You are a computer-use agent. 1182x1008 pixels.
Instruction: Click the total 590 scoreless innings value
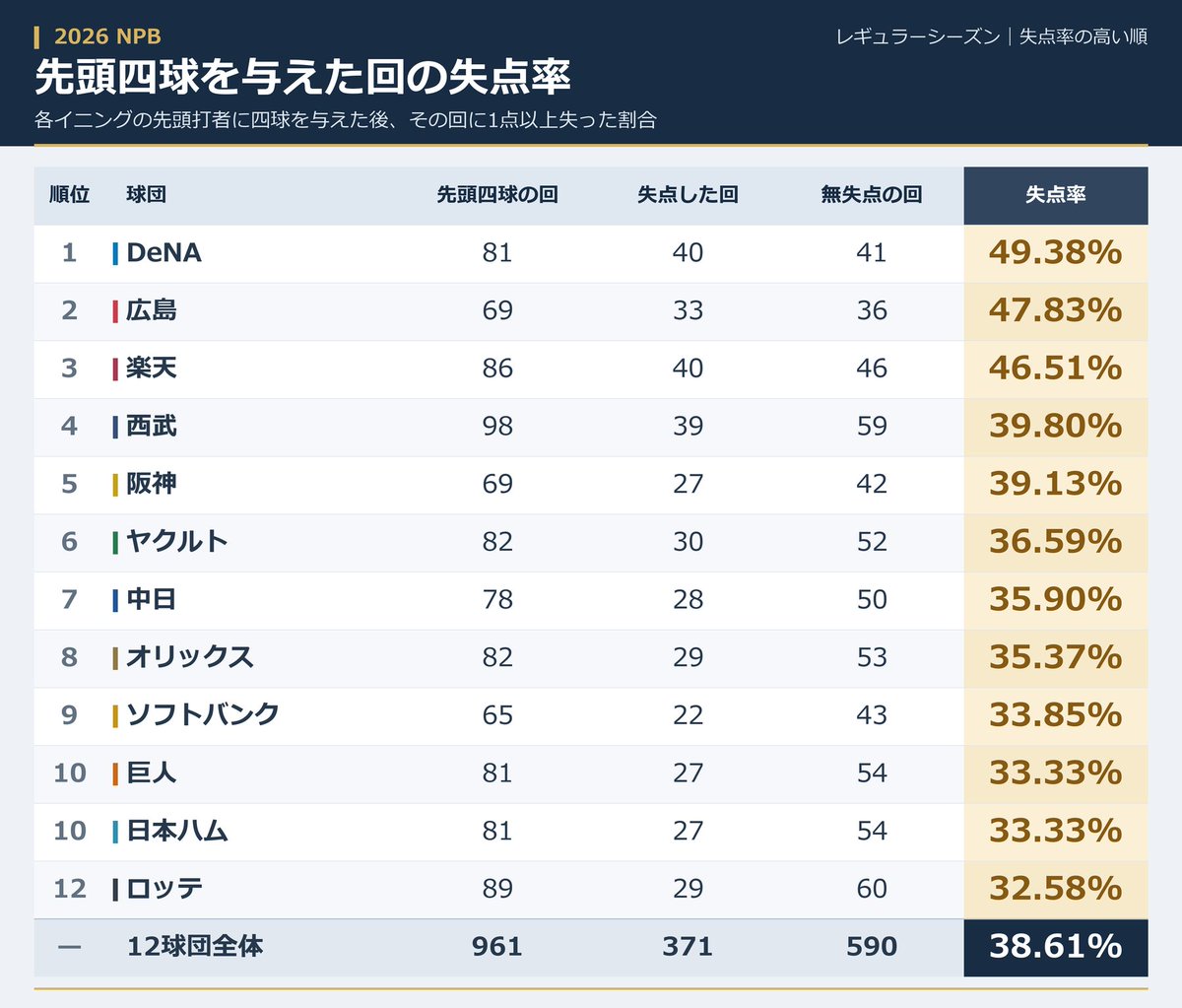[872, 947]
